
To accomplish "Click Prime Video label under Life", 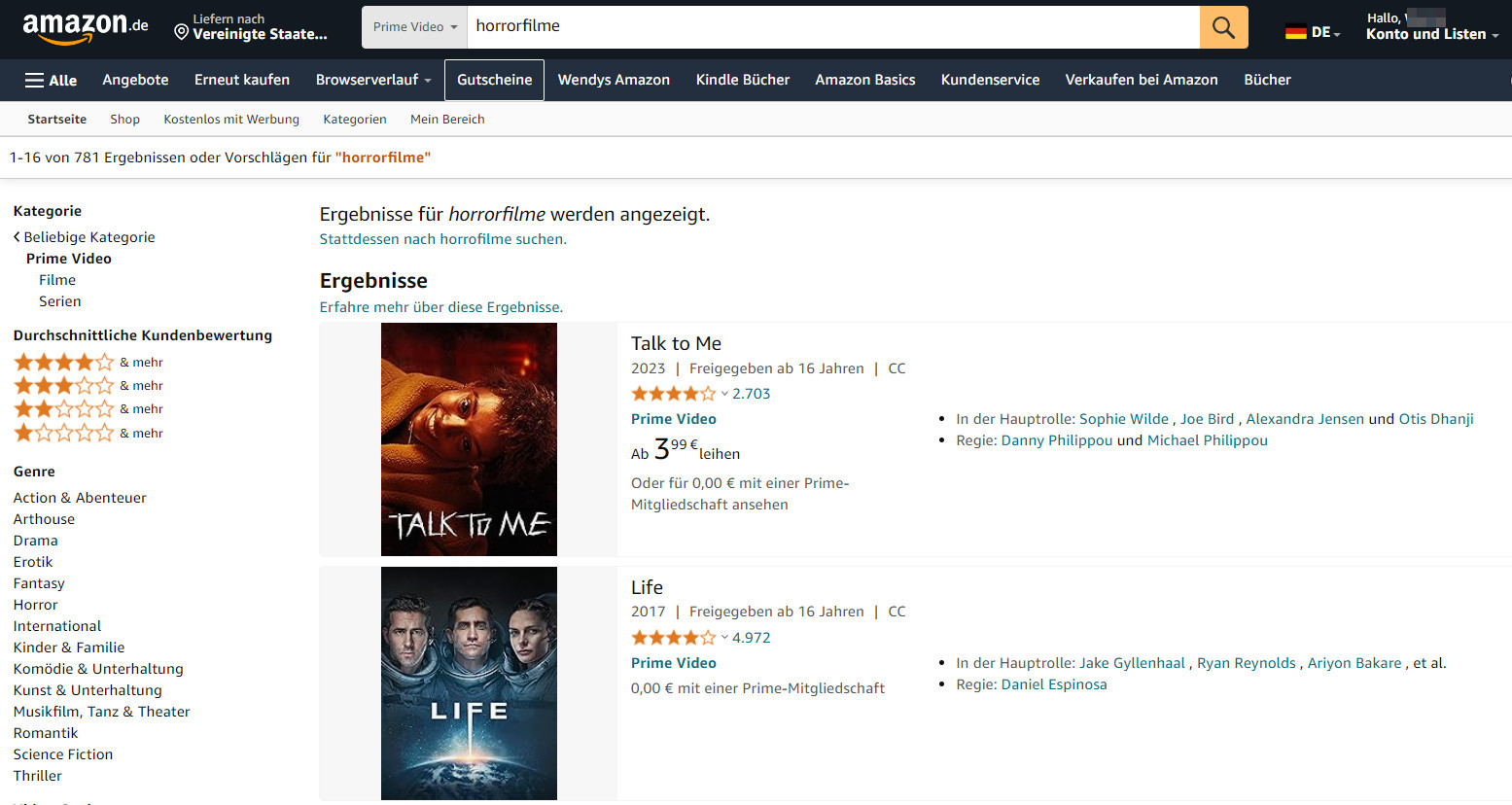I will [674, 663].
